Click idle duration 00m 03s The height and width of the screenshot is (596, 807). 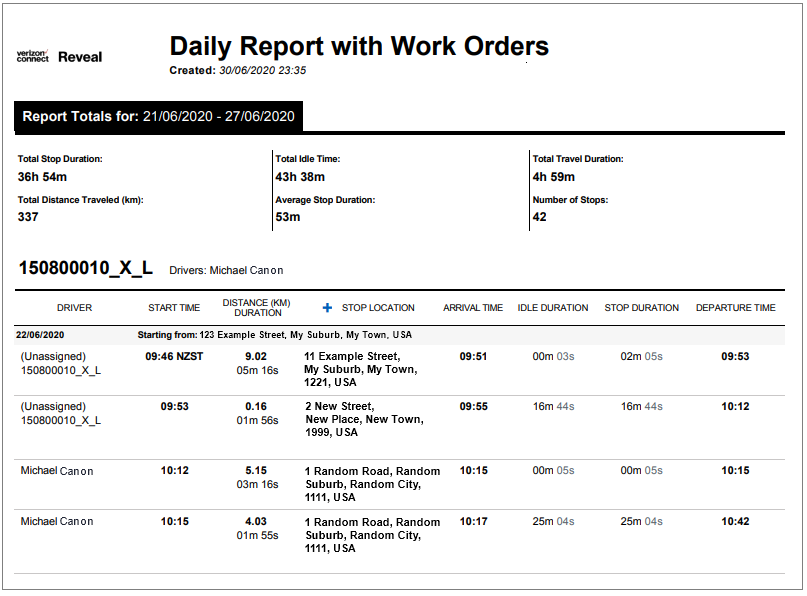pyautogui.click(x=553, y=357)
